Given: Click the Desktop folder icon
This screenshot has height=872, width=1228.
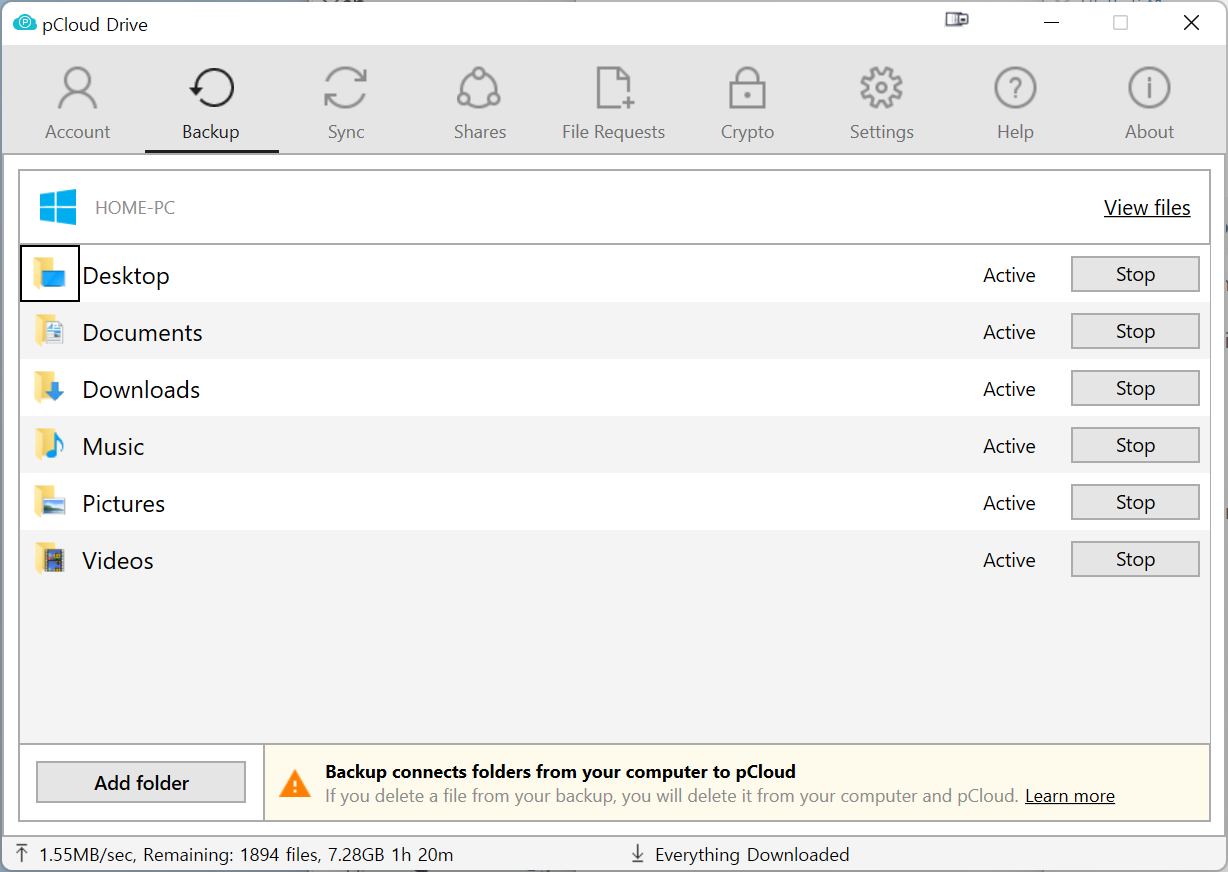Looking at the screenshot, I should click(50, 274).
